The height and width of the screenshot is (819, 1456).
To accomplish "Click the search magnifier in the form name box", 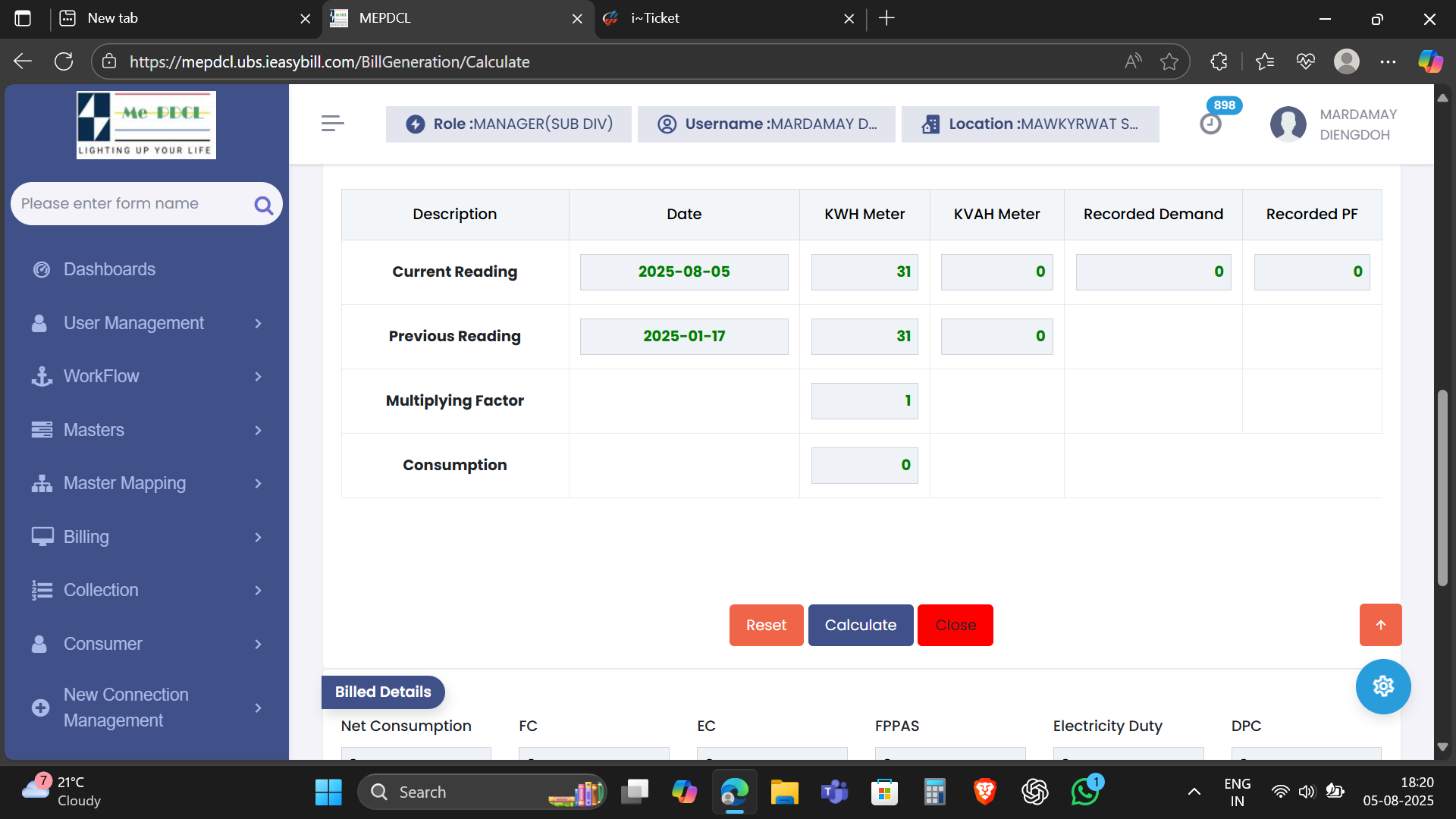I will pos(263,205).
